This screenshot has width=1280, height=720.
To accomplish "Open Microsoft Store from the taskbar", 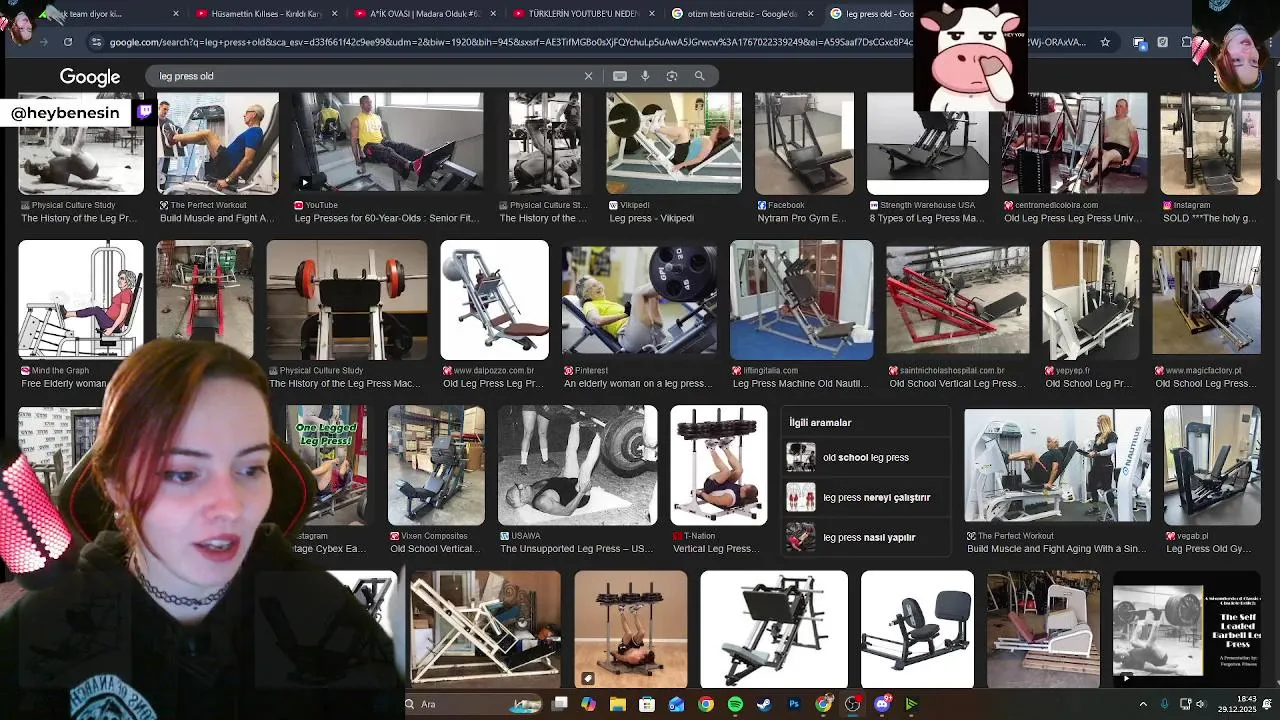I will (x=647, y=704).
